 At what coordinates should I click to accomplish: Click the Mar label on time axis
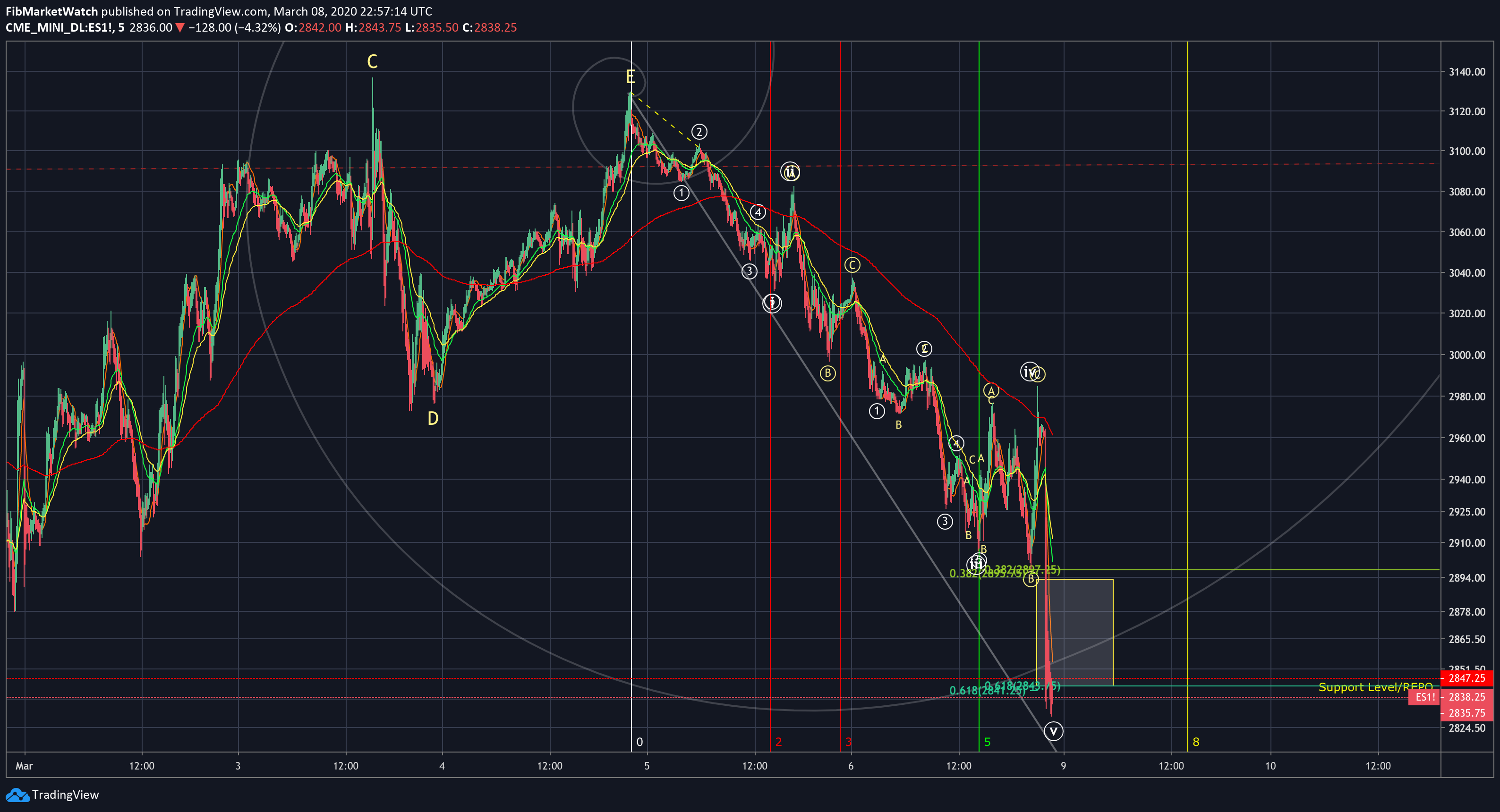pyautogui.click(x=24, y=766)
